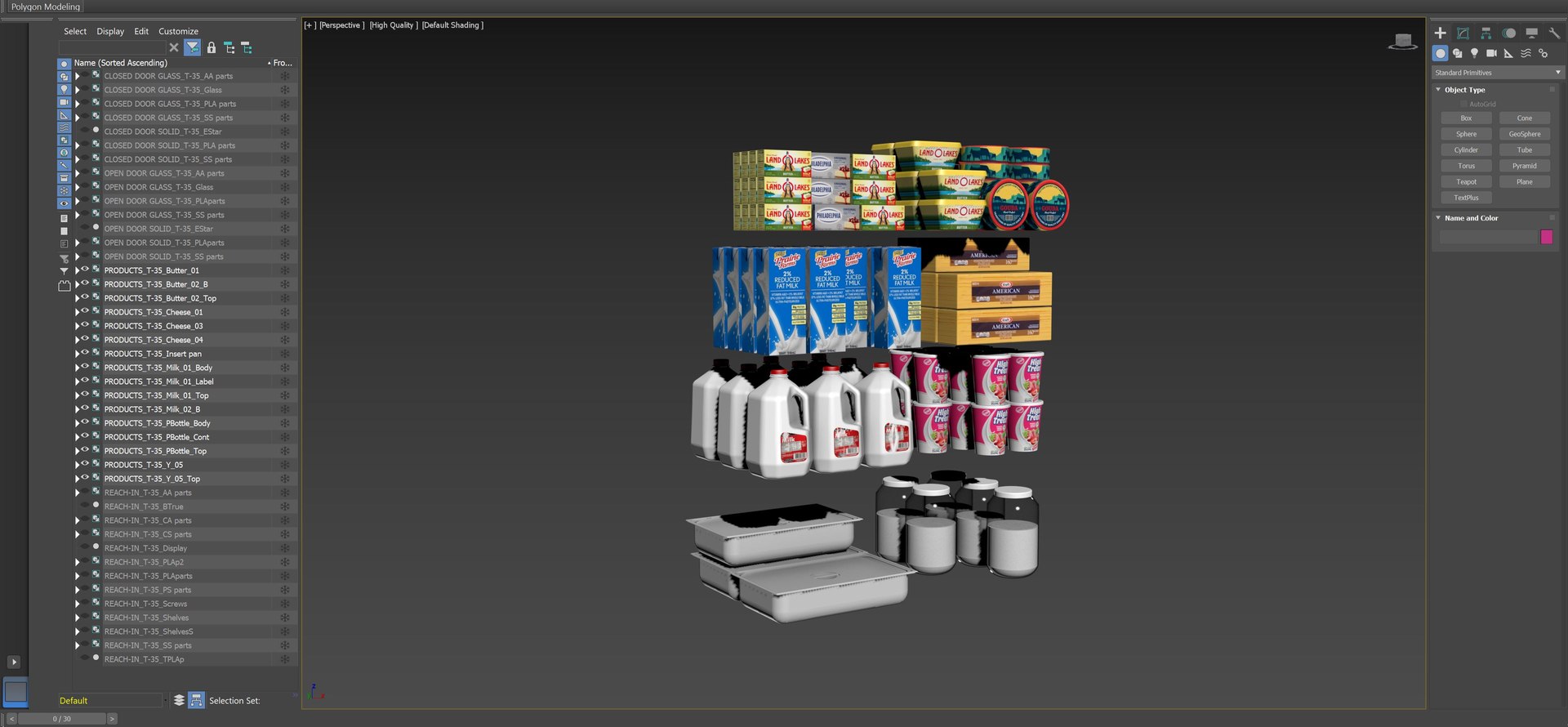
Task: Open the Create command panel tab
Action: pos(1441,33)
